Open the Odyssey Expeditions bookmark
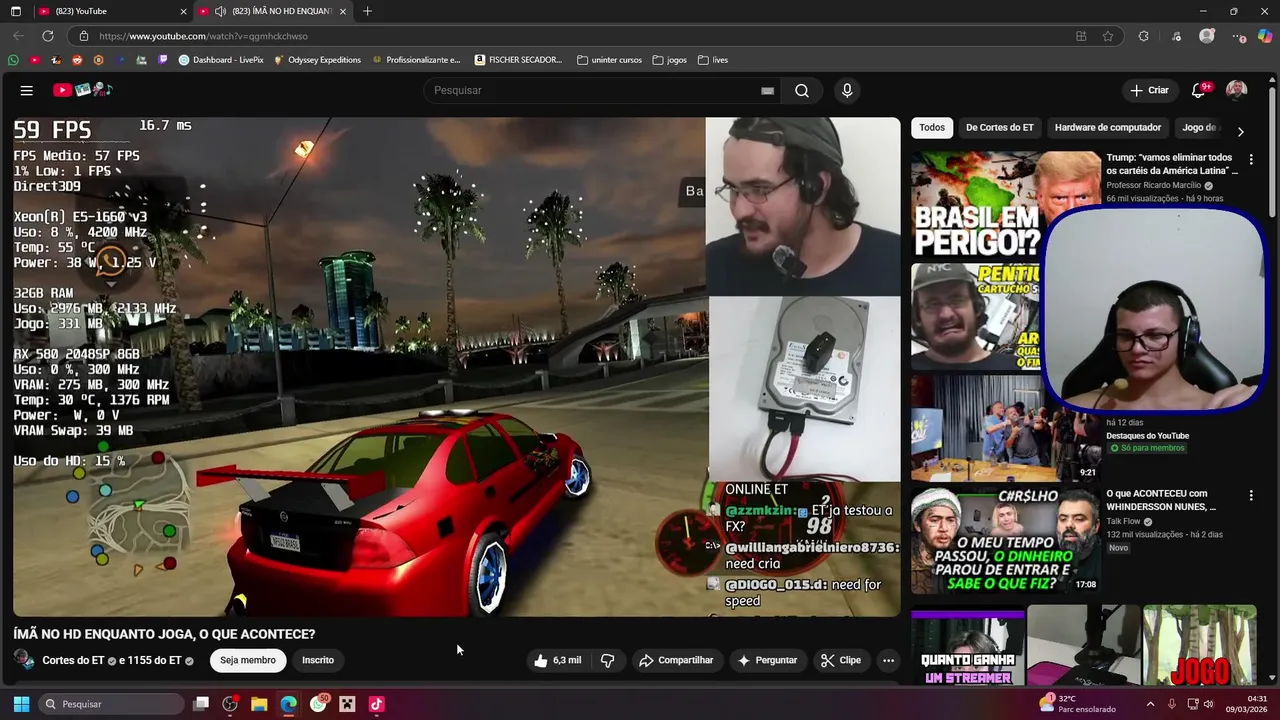This screenshot has height=720, width=1280. click(317, 60)
